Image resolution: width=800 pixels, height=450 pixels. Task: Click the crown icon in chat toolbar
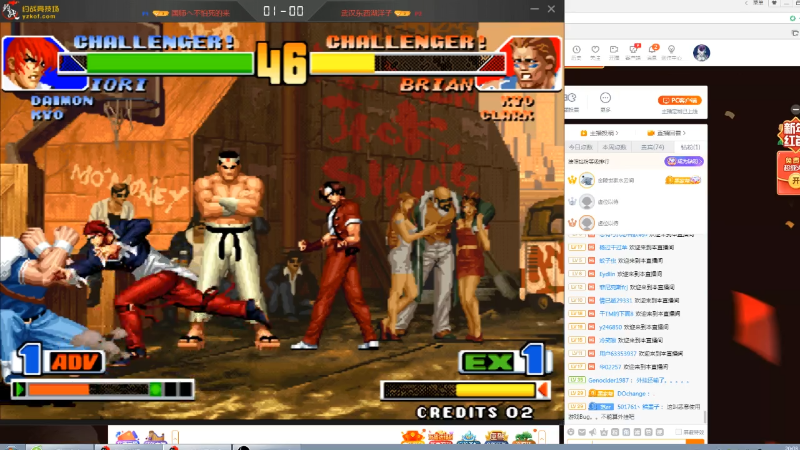pyautogui.click(x=604, y=432)
